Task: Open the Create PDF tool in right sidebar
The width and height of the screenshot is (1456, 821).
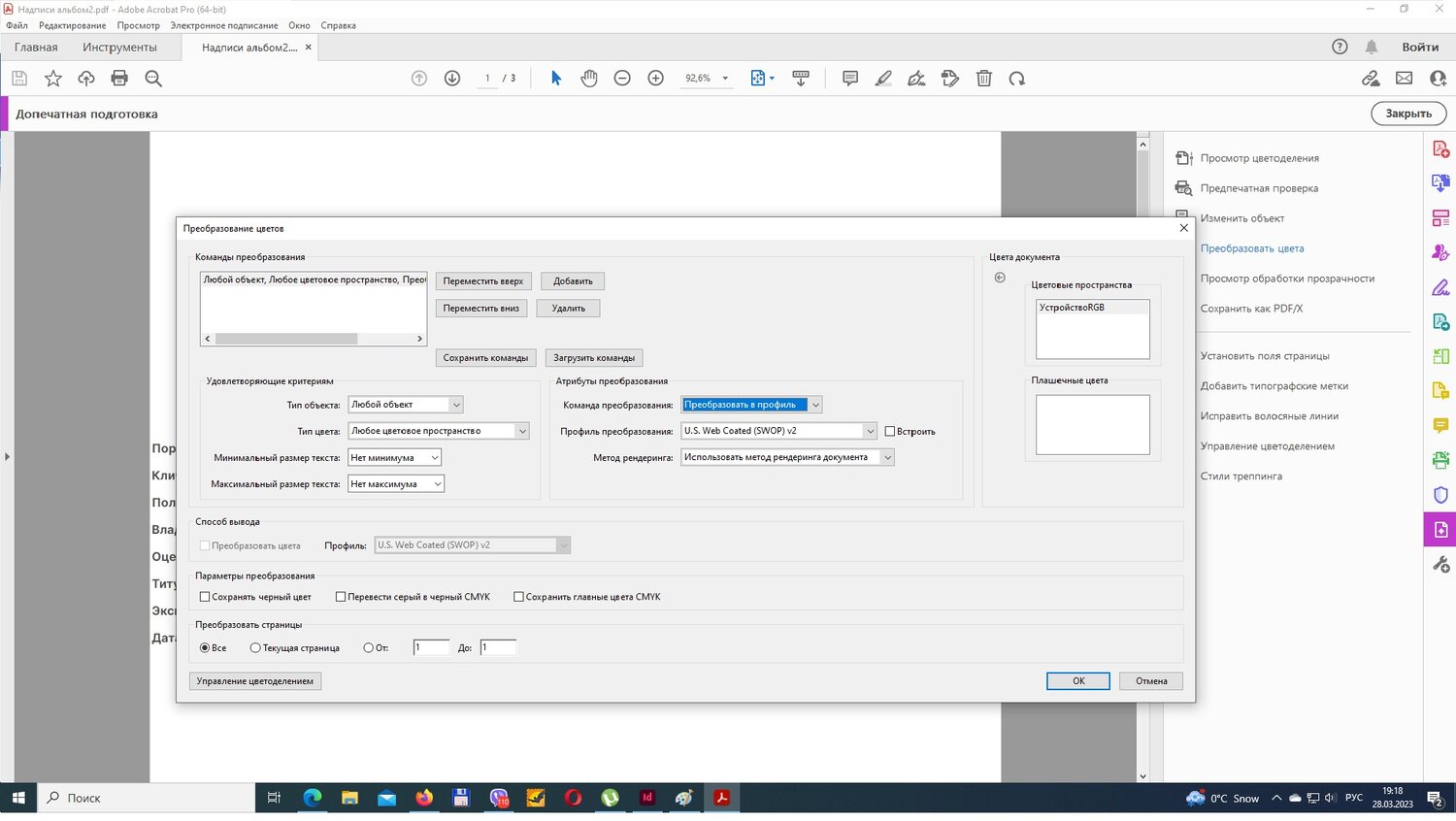Action: (1441, 149)
